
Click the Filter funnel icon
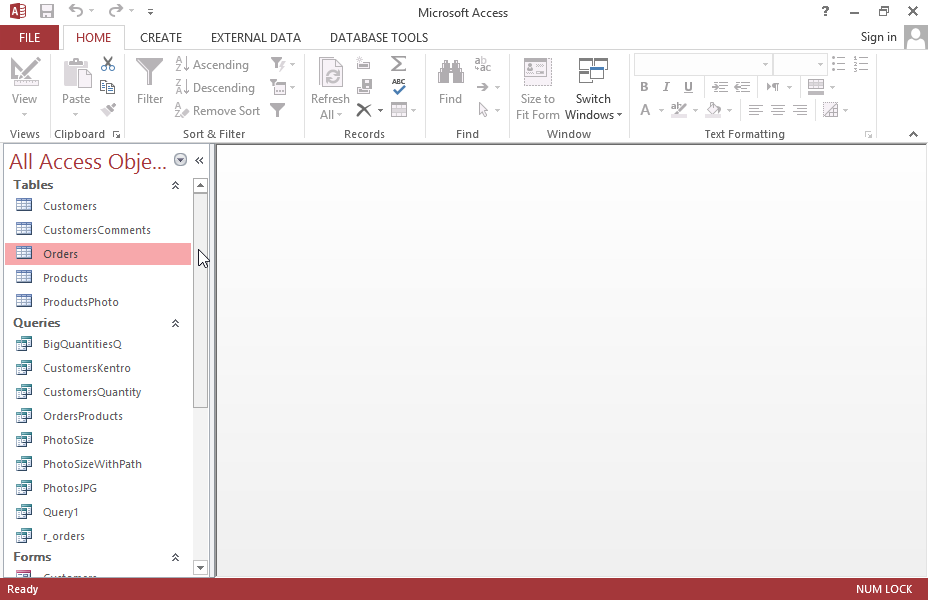tap(150, 72)
